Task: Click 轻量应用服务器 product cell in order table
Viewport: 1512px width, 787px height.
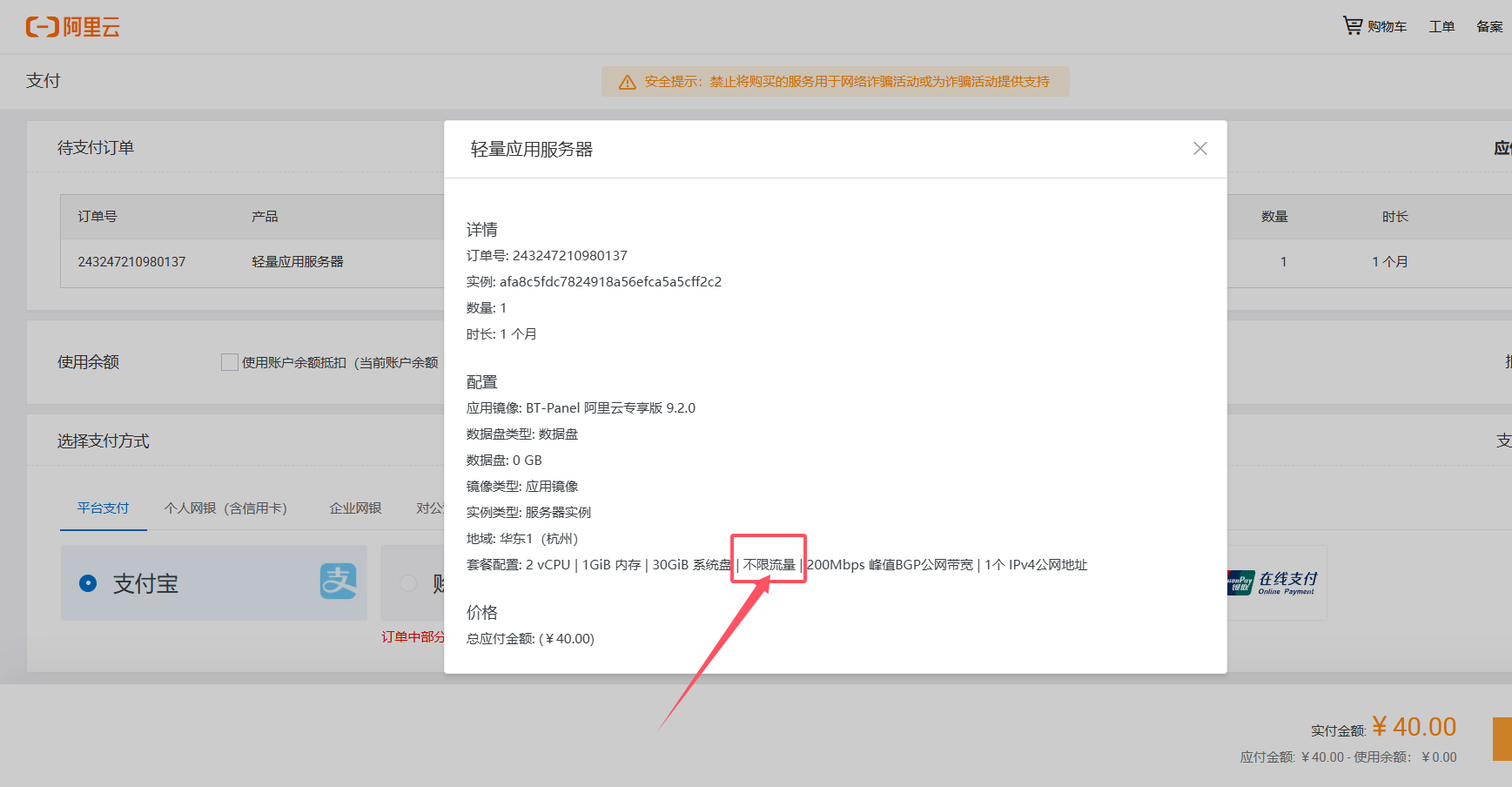Action: point(298,262)
